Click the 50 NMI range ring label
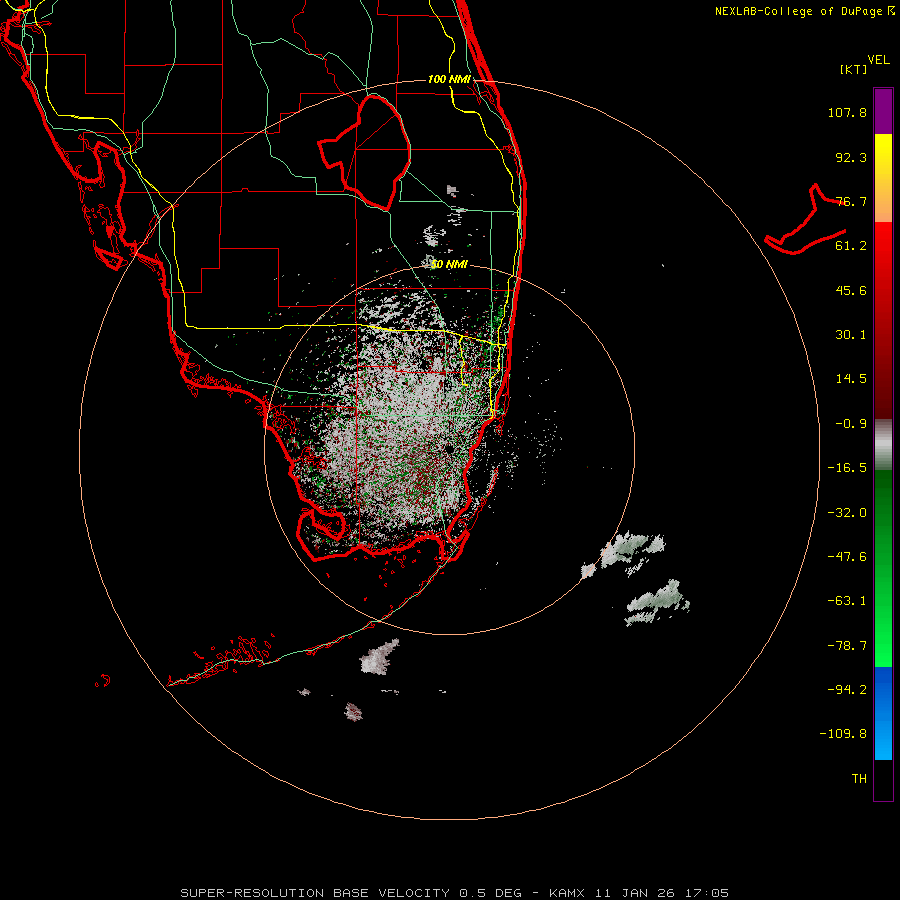The height and width of the screenshot is (900, 900). pos(449,265)
